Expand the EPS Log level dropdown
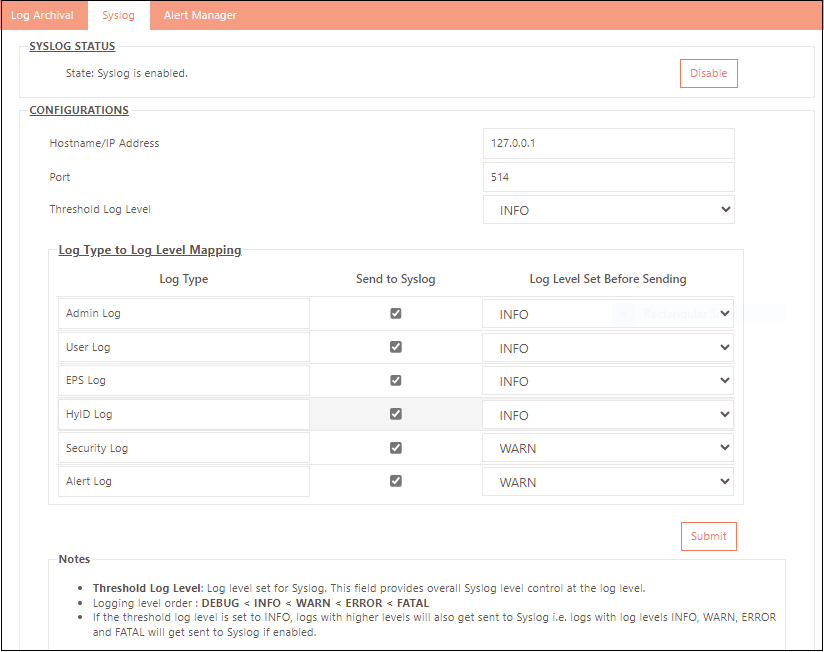 pos(608,381)
